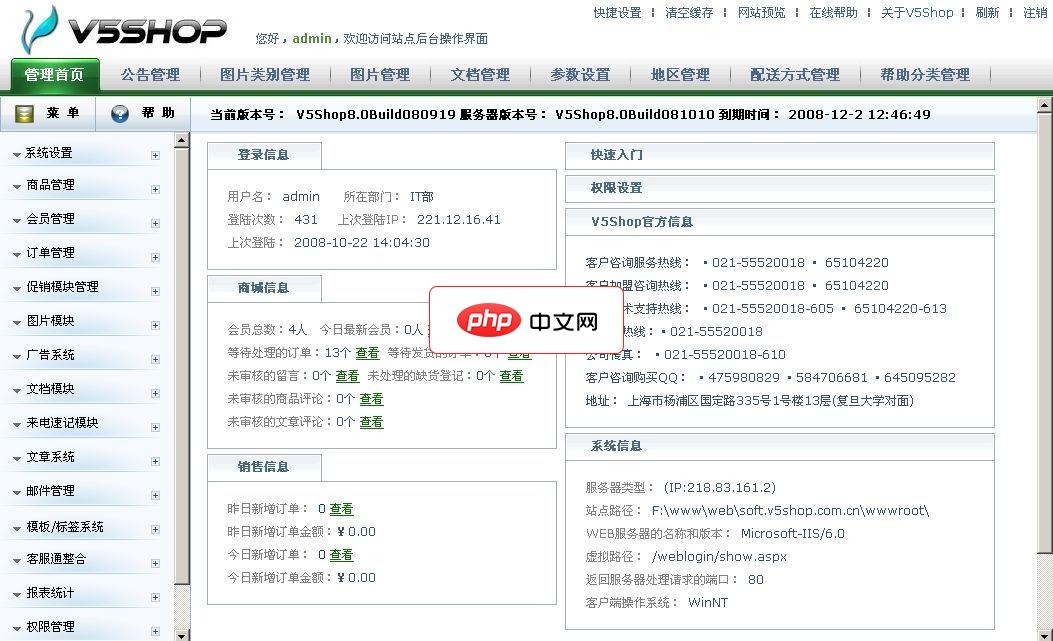
Task: Click 查看 next to 等待处理的订单
Action: 367,353
